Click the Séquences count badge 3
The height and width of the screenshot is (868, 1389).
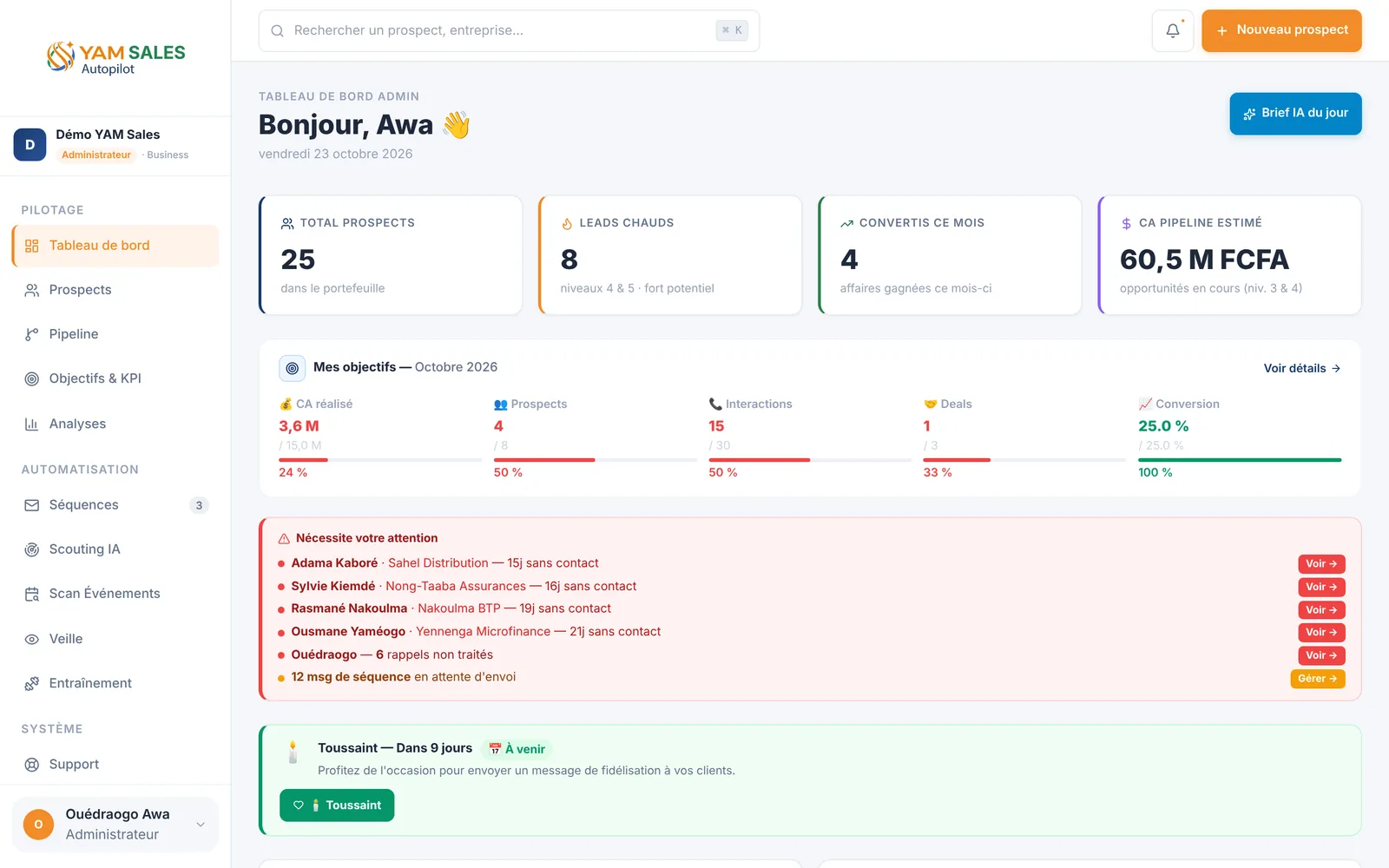pos(199,505)
